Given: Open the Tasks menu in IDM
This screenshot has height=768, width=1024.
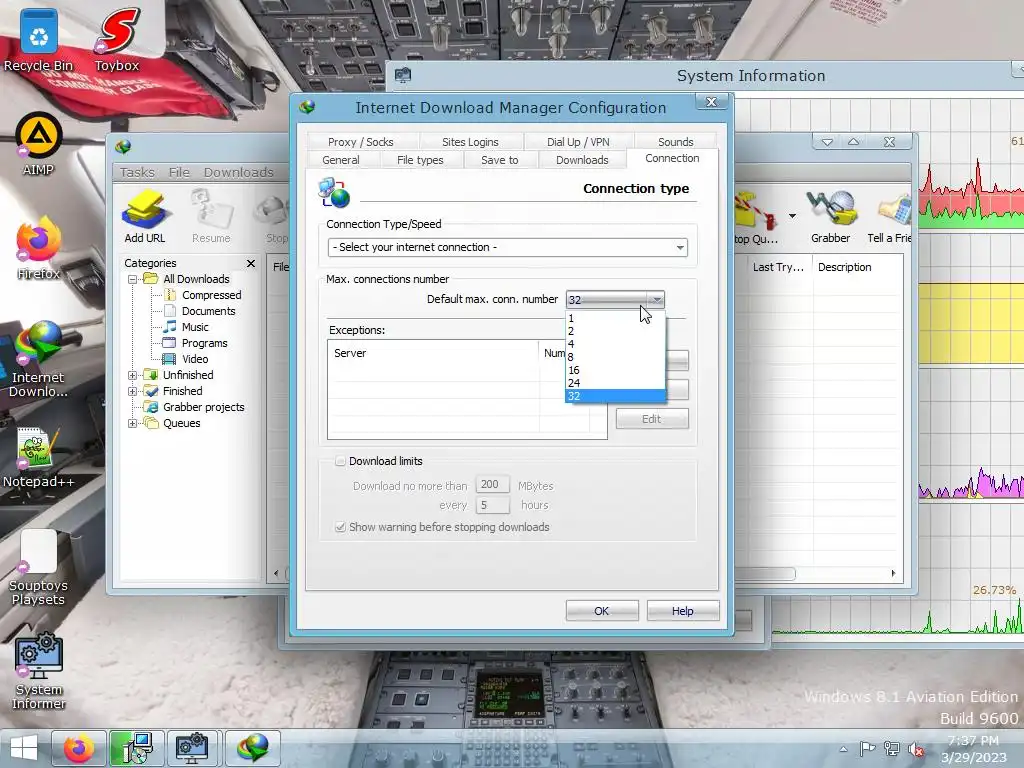Looking at the screenshot, I should [x=137, y=172].
